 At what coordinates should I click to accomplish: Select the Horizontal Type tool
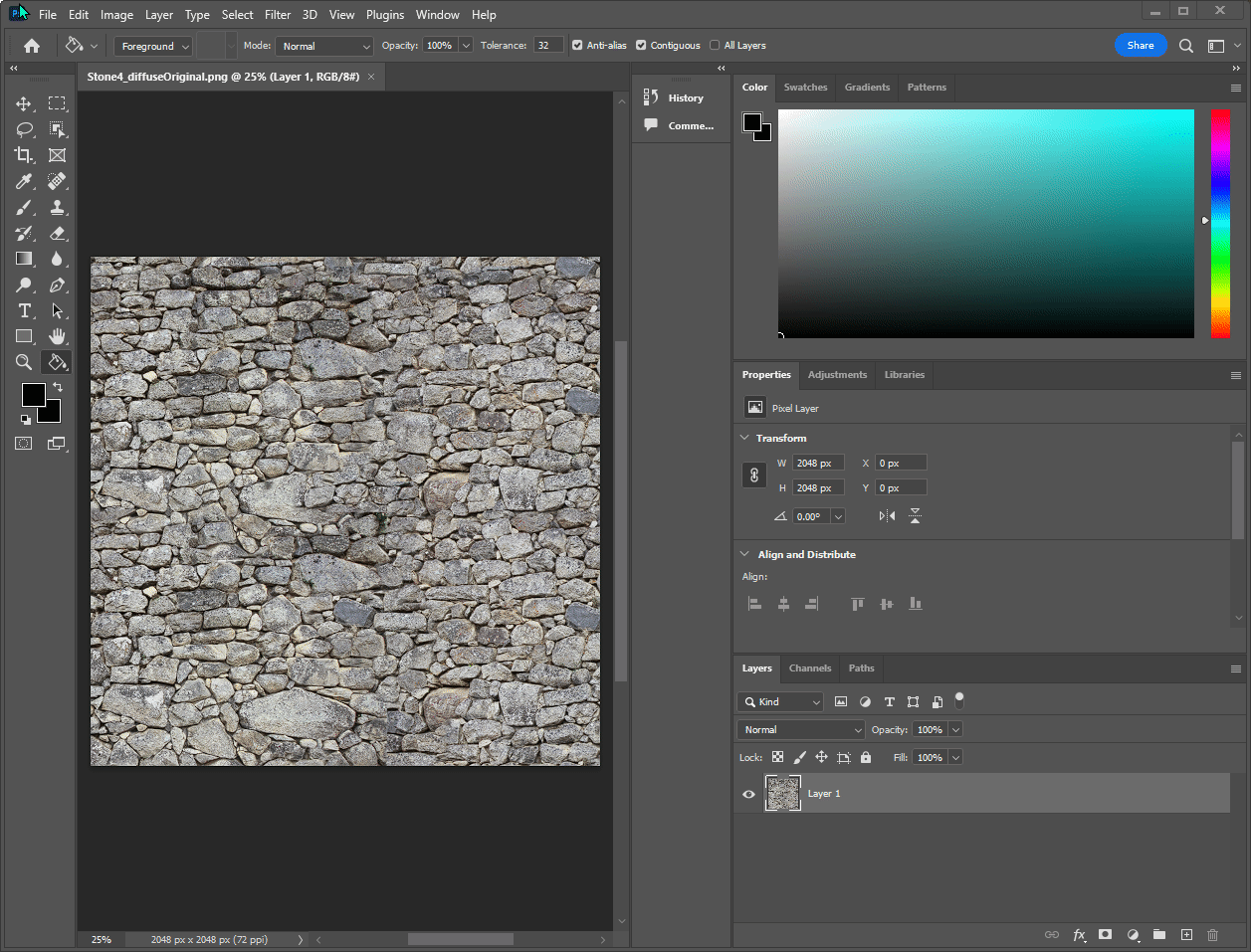pyautogui.click(x=25, y=310)
